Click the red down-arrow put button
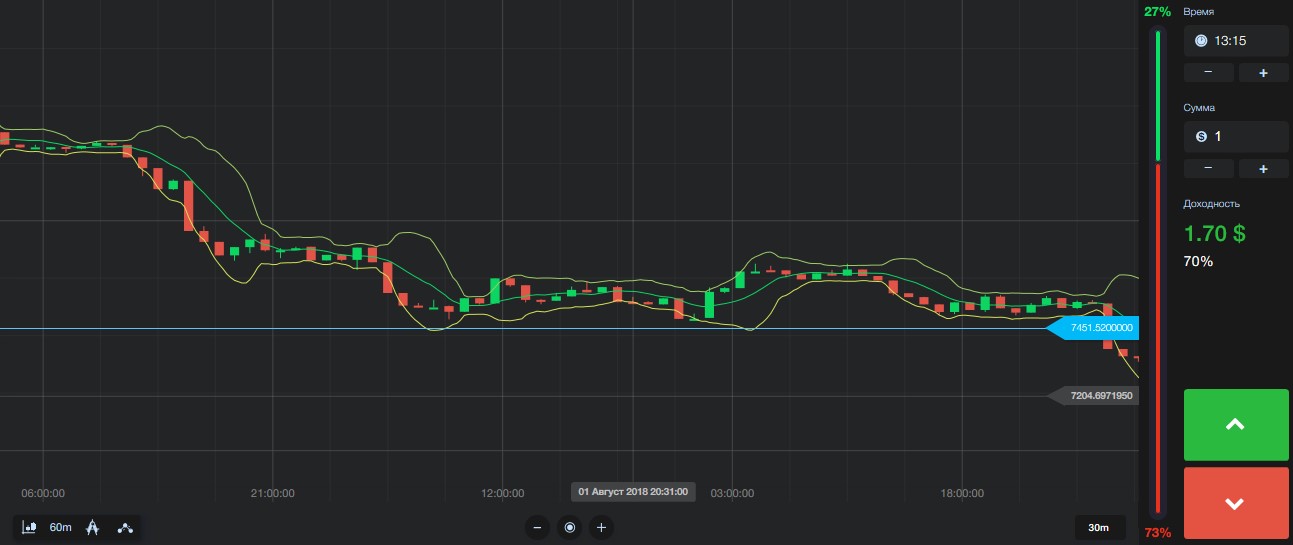 coord(1235,503)
